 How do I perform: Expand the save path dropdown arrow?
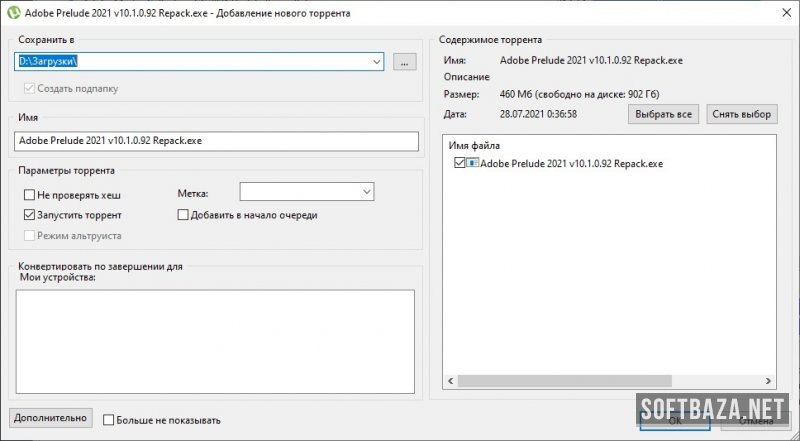coord(376,62)
